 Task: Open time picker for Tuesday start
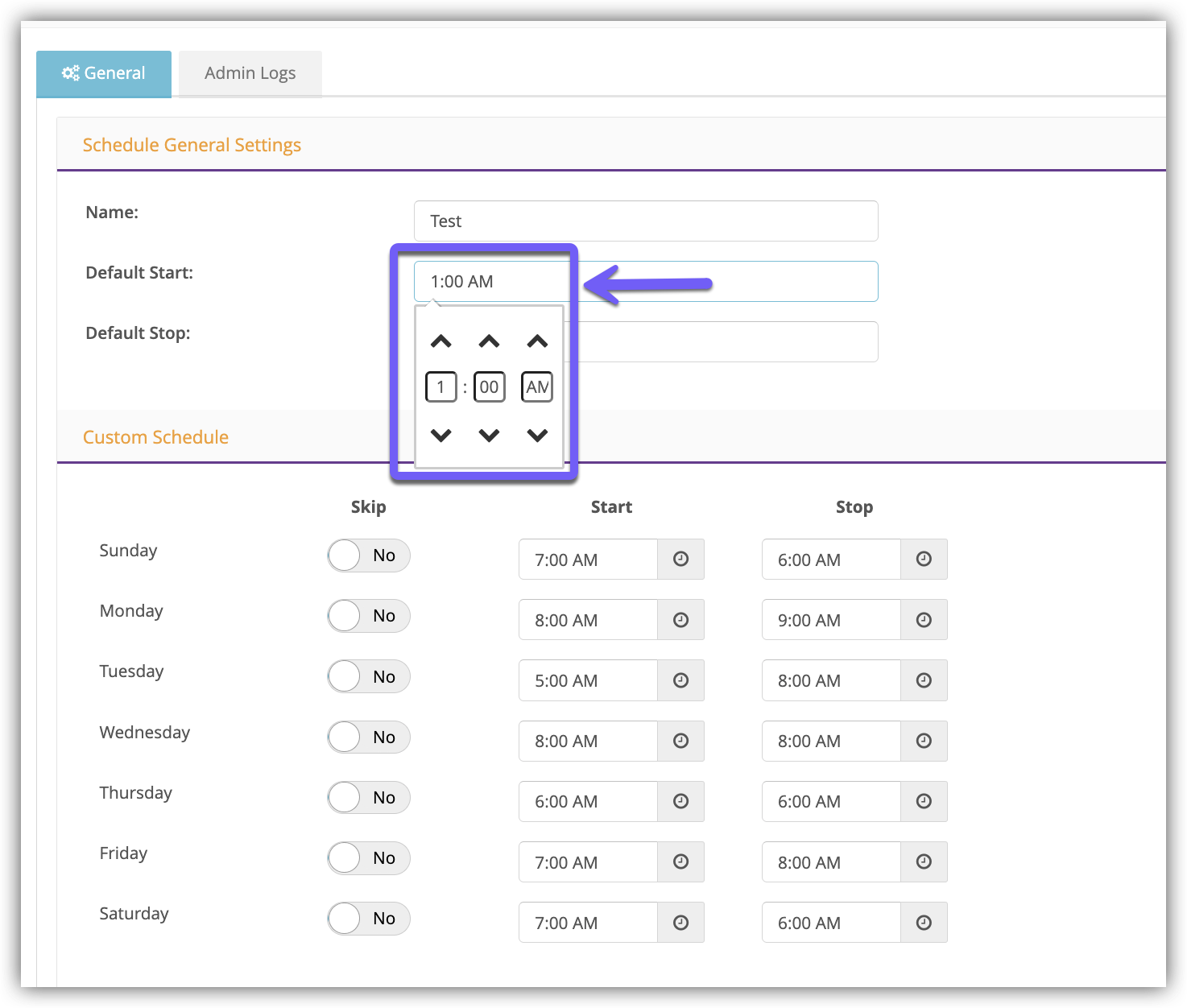[680, 680]
